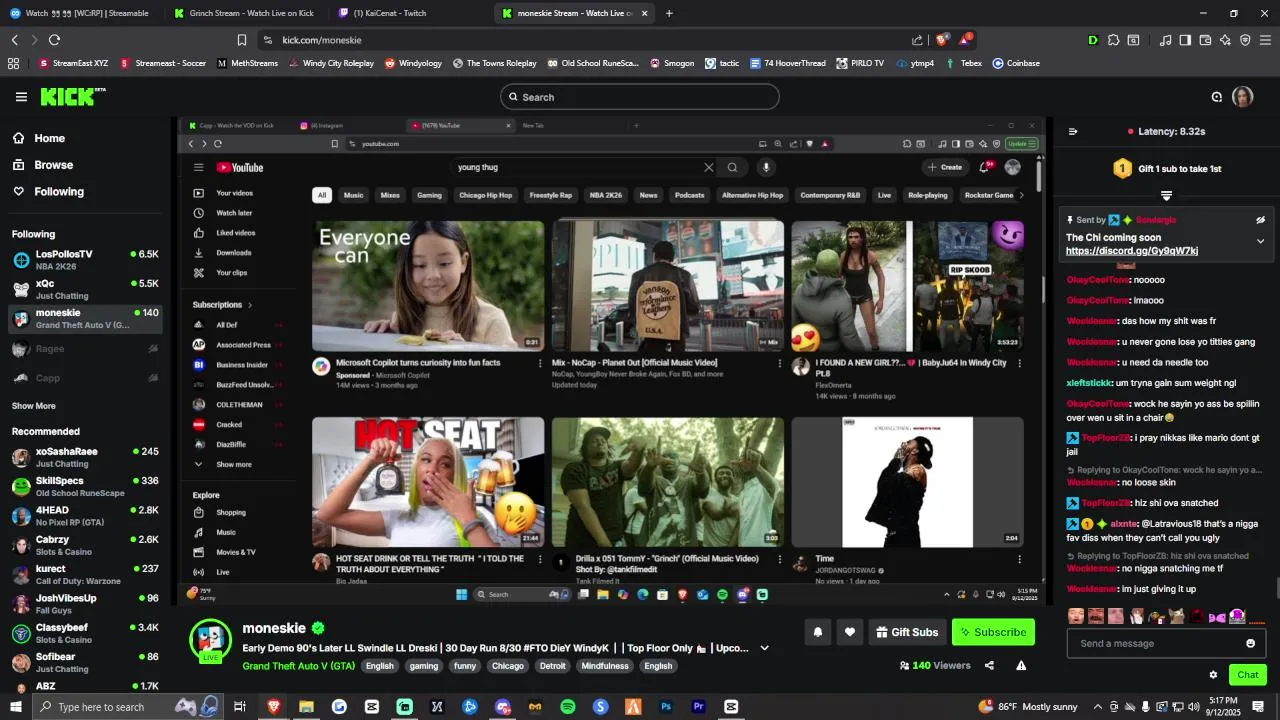Open the emoji picker in chat box
The height and width of the screenshot is (720, 1280).
click(1250, 643)
